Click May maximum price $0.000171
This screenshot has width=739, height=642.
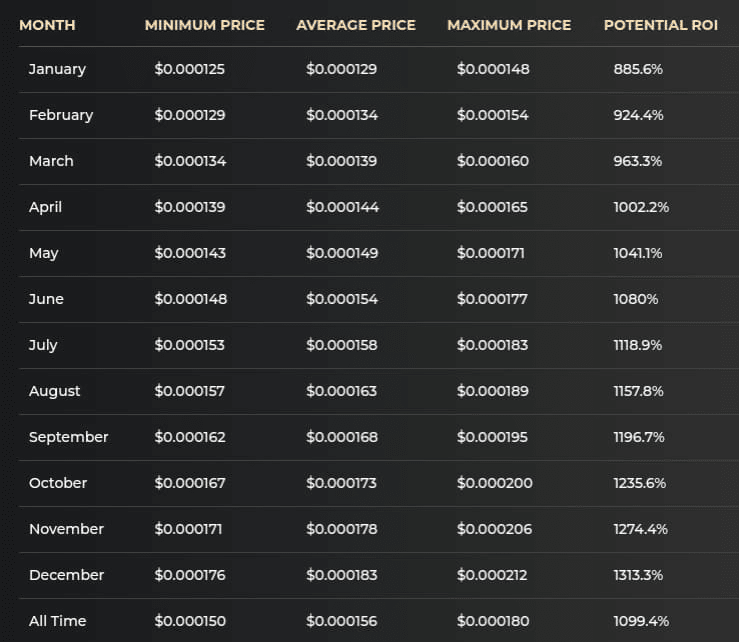(491, 253)
